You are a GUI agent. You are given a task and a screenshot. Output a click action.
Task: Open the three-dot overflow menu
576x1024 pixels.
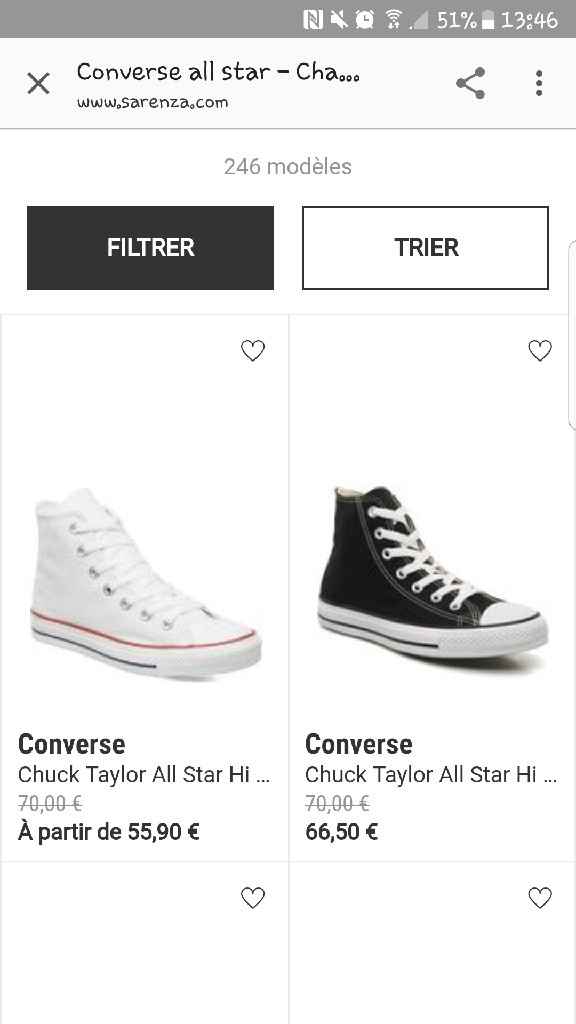540,84
